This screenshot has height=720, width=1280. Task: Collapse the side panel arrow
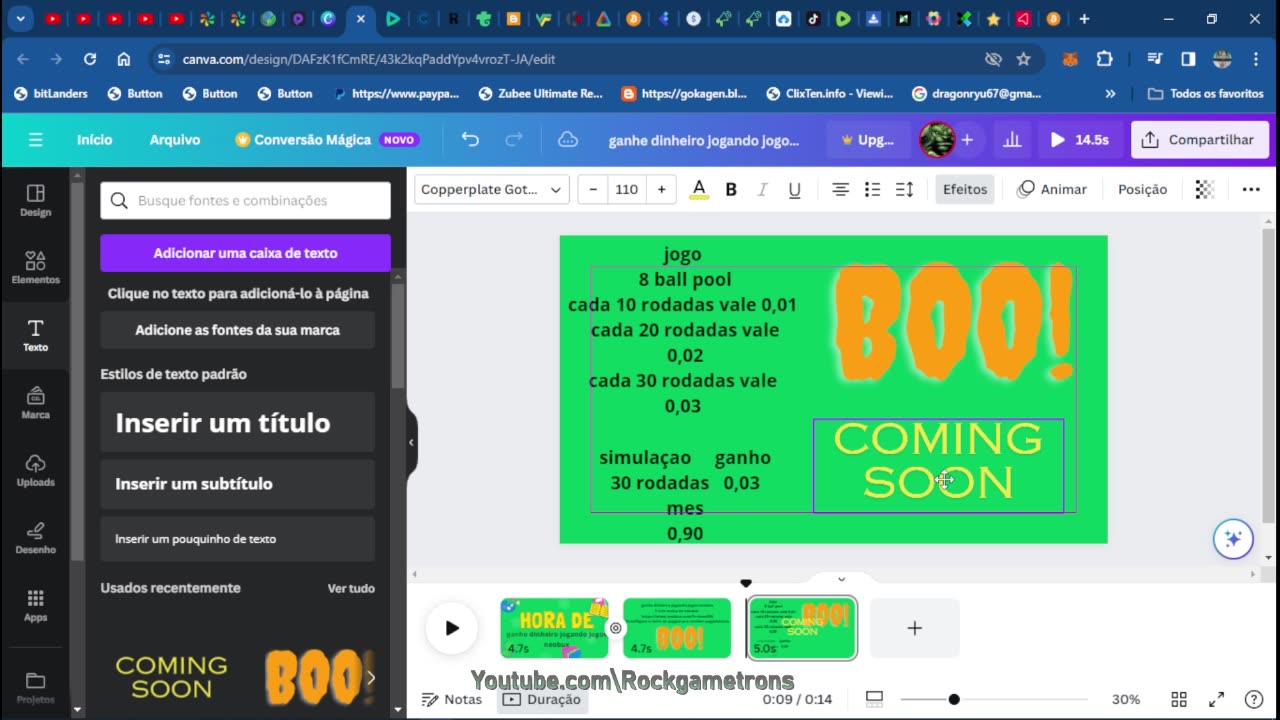411,442
